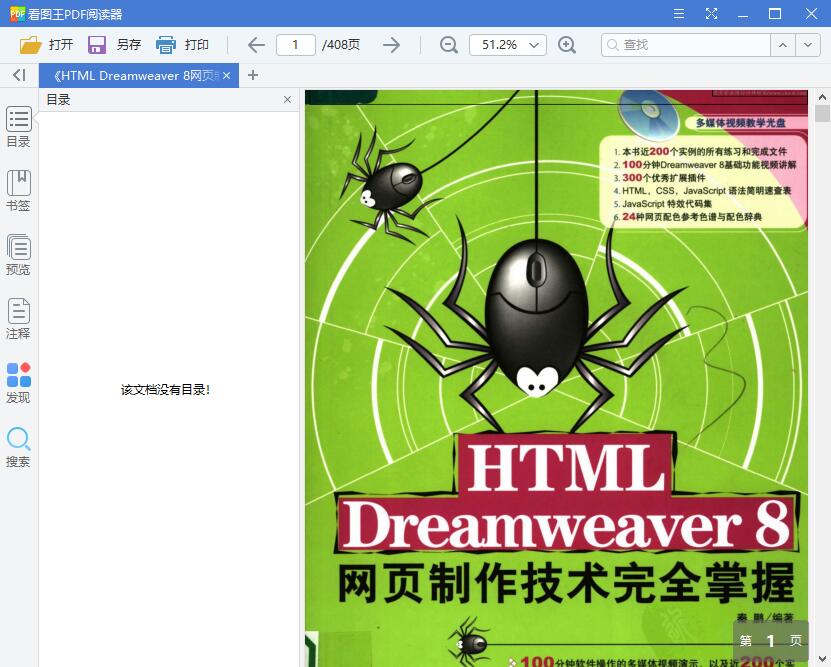Viewport: 831px width, 667px height.
Task: Add a new tab with plus
Action: (253, 75)
